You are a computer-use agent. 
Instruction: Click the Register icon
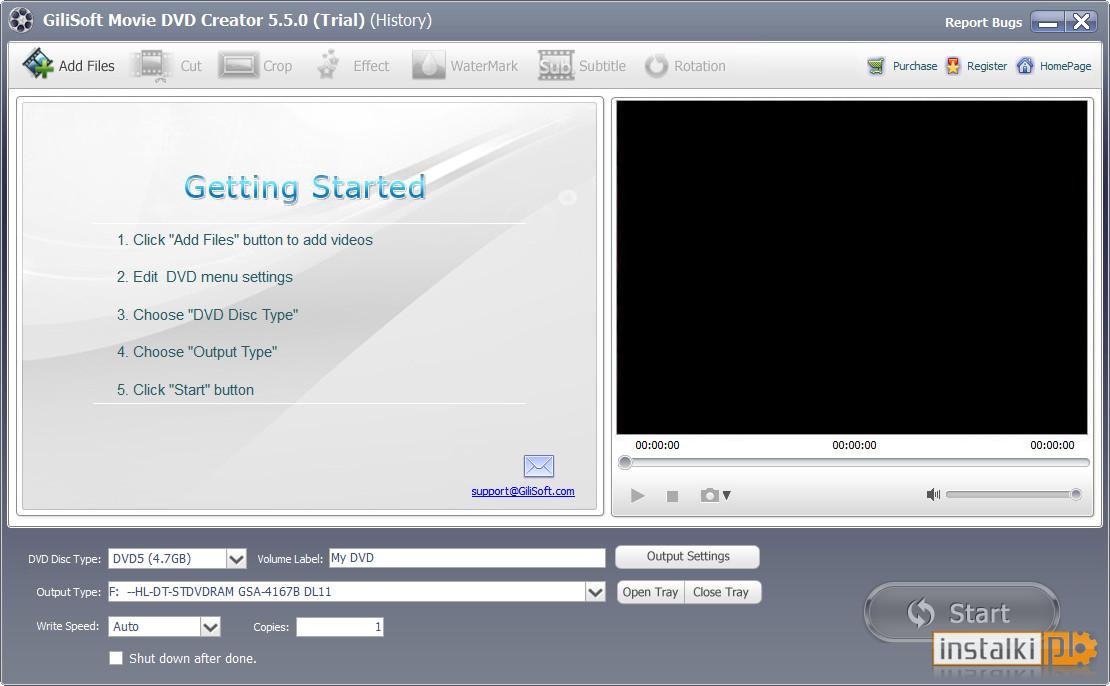(953, 66)
